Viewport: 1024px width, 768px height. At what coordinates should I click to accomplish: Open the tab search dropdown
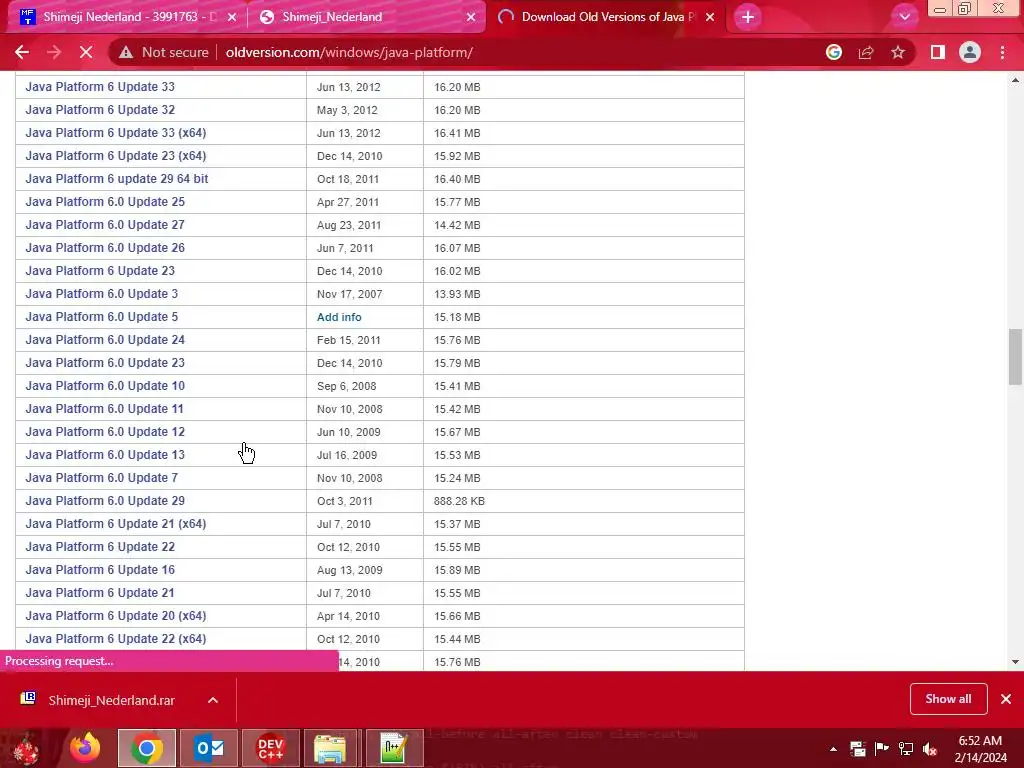(x=904, y=17)
